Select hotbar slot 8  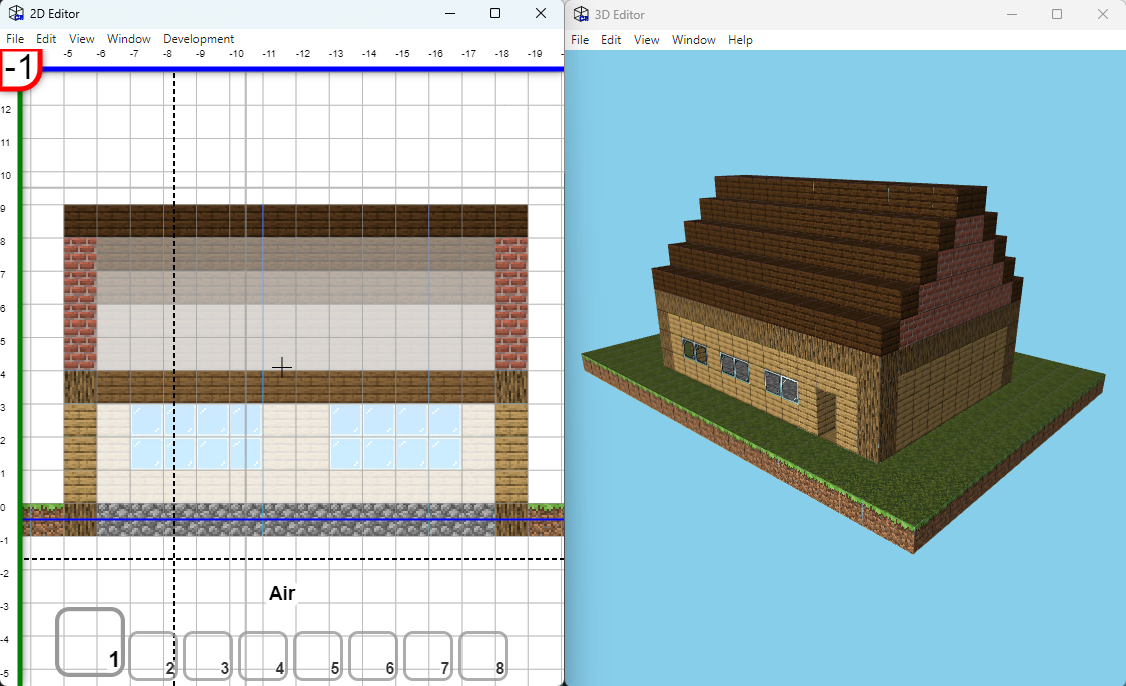coord(482,656)
